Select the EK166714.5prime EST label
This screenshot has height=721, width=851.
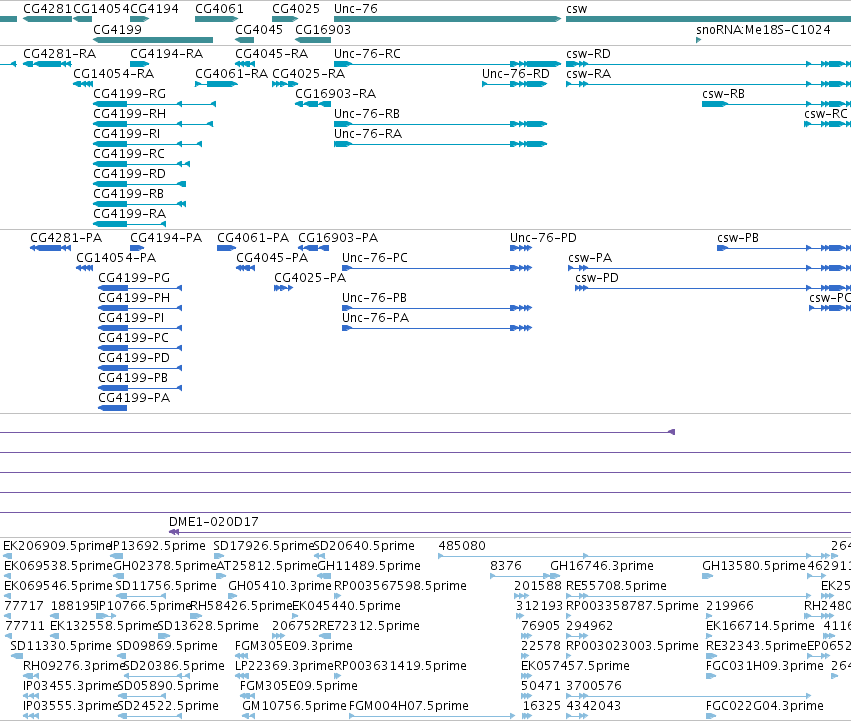point(760,625)
